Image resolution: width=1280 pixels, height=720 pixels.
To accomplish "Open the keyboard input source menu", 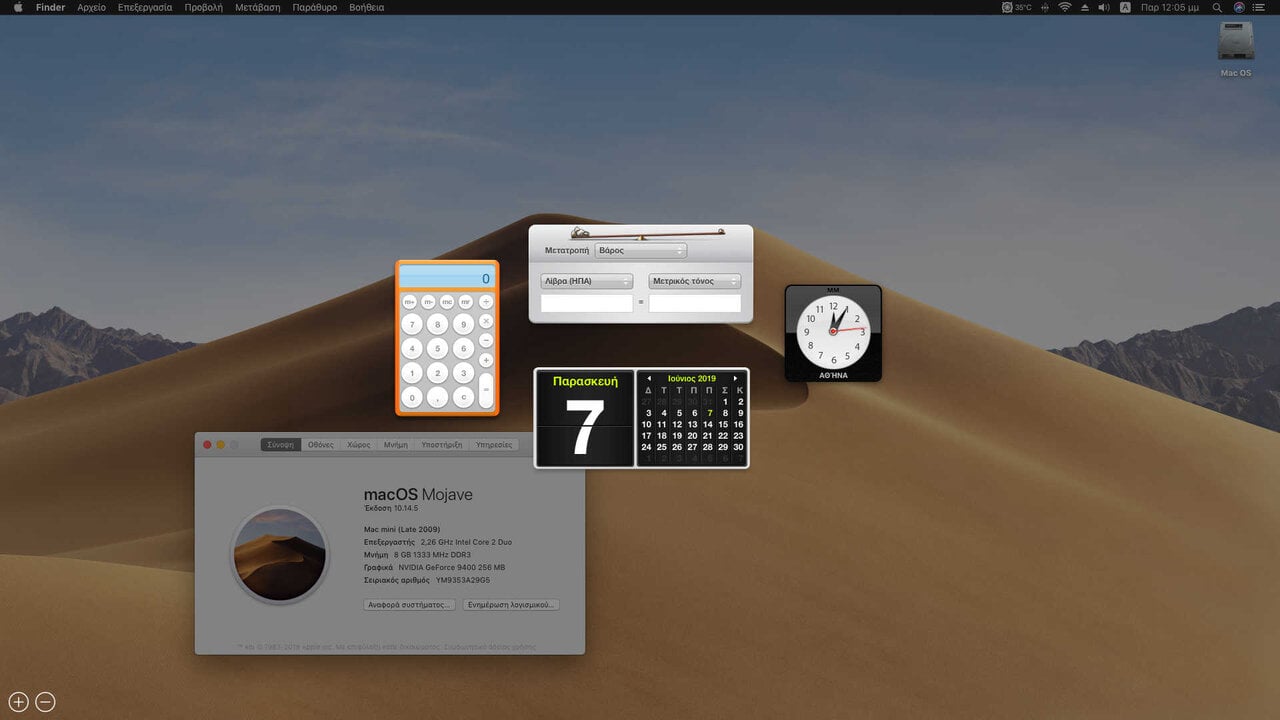I will click(x=1125, y=7).
